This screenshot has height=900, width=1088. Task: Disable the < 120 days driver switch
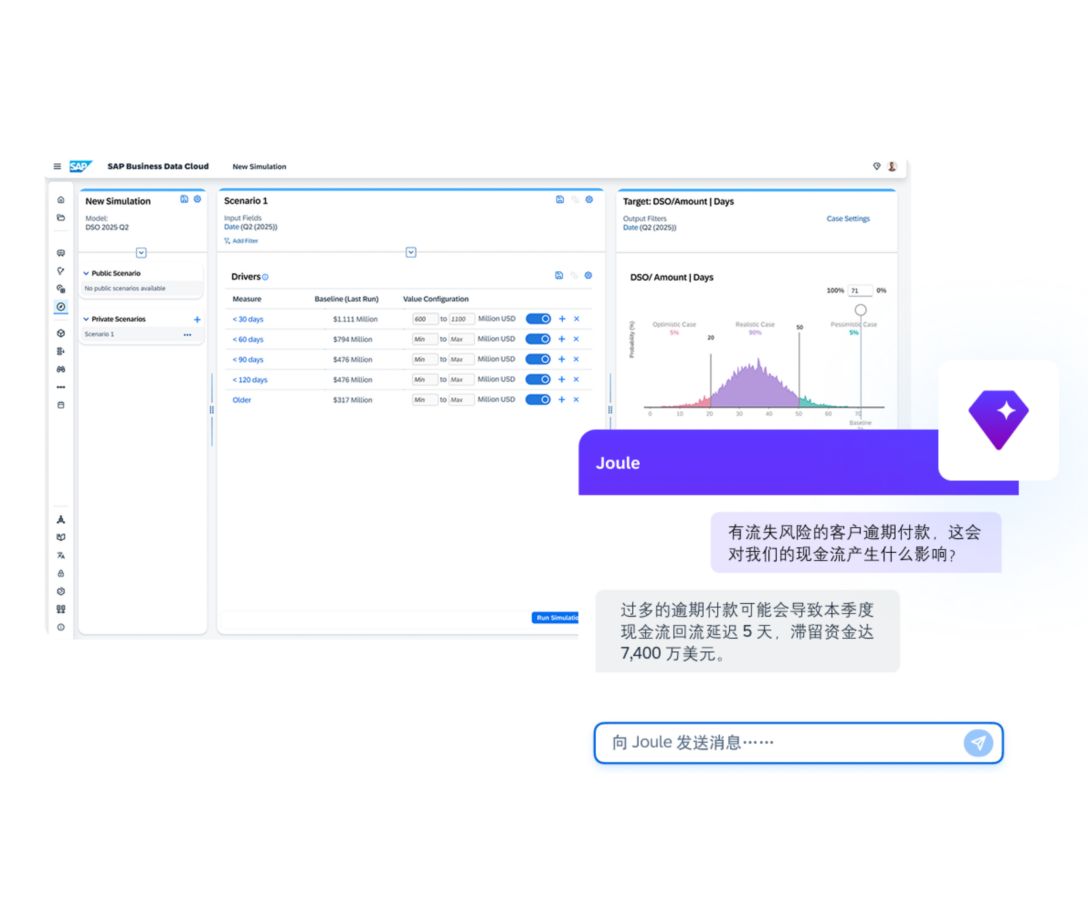pos(538,380)
